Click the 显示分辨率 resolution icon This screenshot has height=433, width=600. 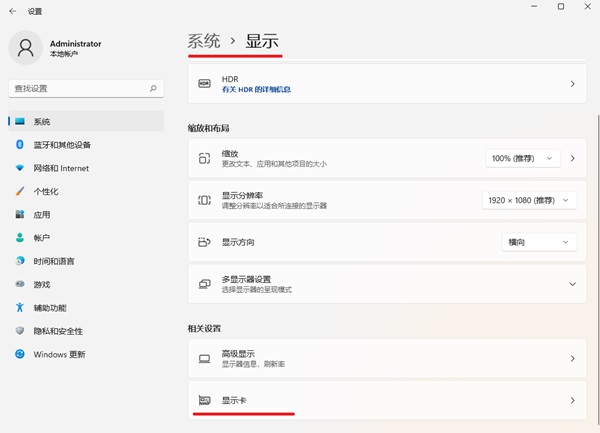(x=204, y=200)
